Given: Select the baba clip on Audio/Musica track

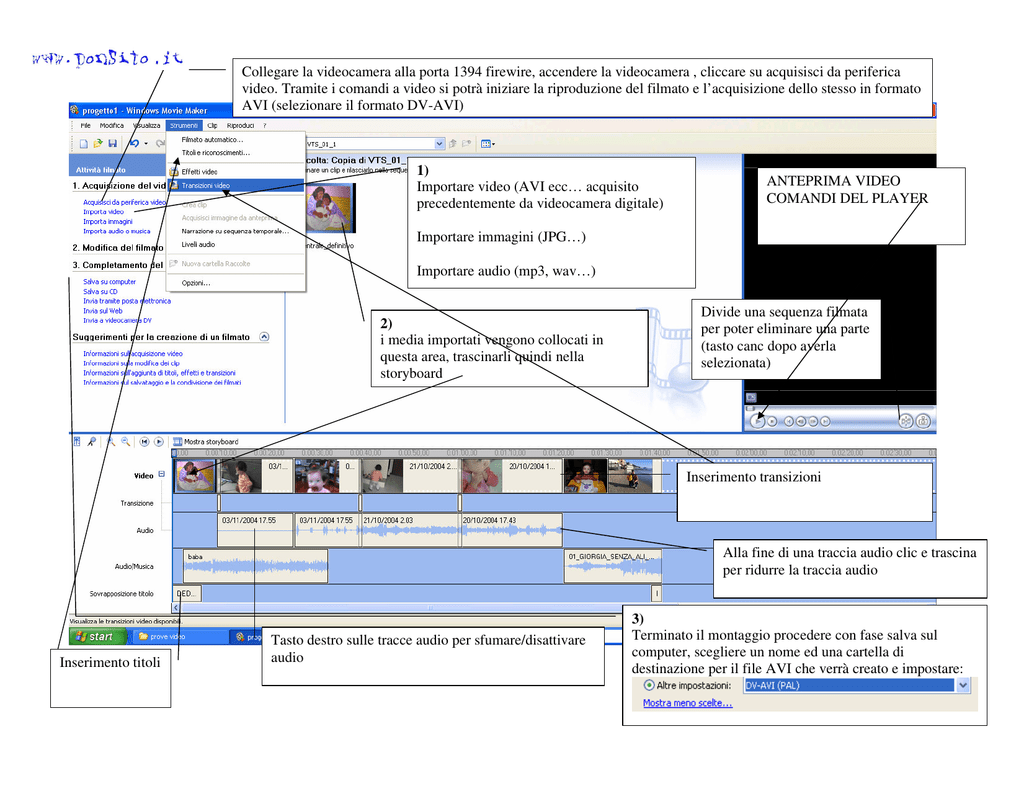Looking at the screenshot, I should (255, 566).
